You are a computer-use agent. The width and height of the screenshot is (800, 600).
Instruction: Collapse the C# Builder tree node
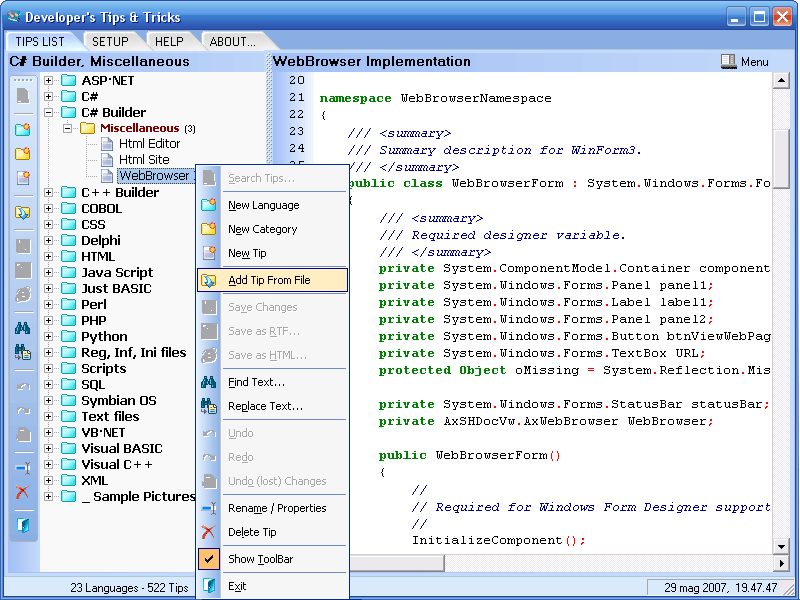point(48,112)
